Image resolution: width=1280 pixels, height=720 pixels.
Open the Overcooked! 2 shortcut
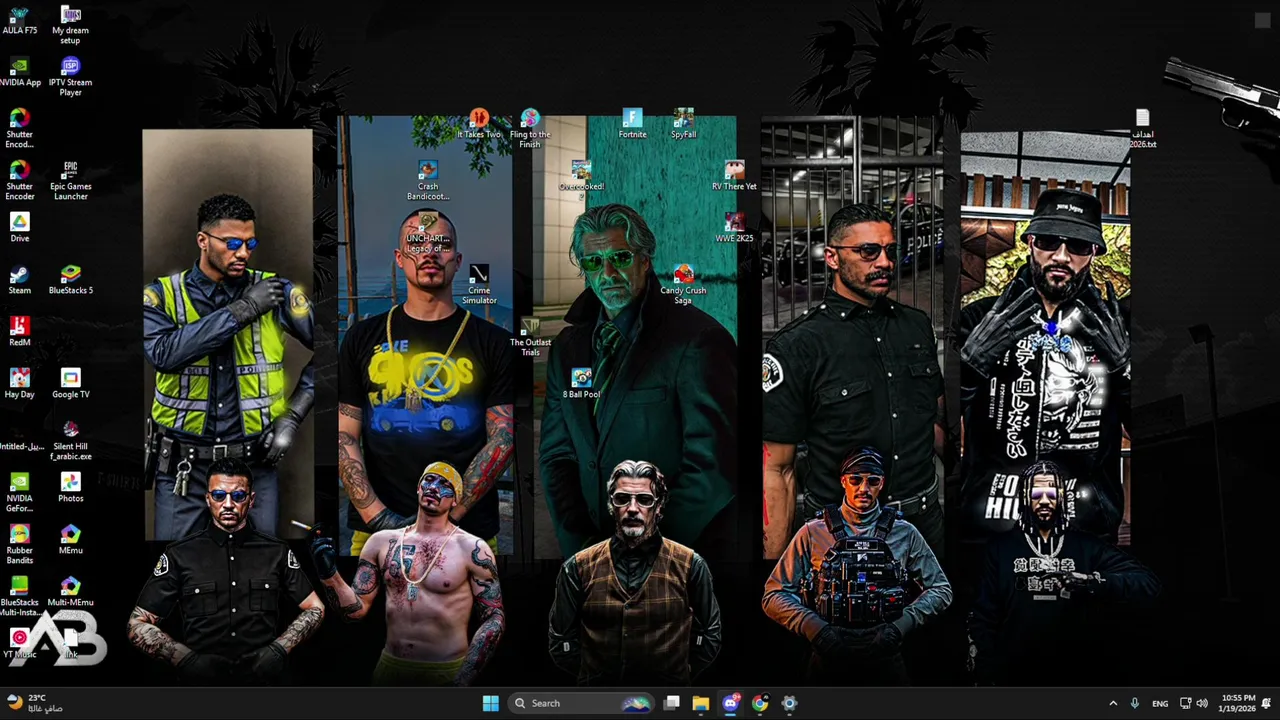coord(581,180)
